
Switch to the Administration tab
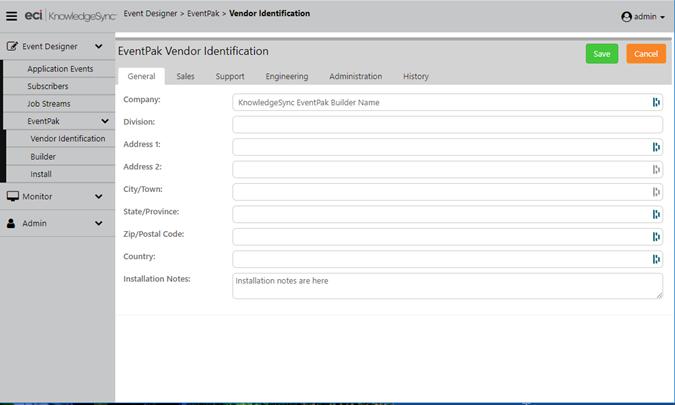(356, 76)
